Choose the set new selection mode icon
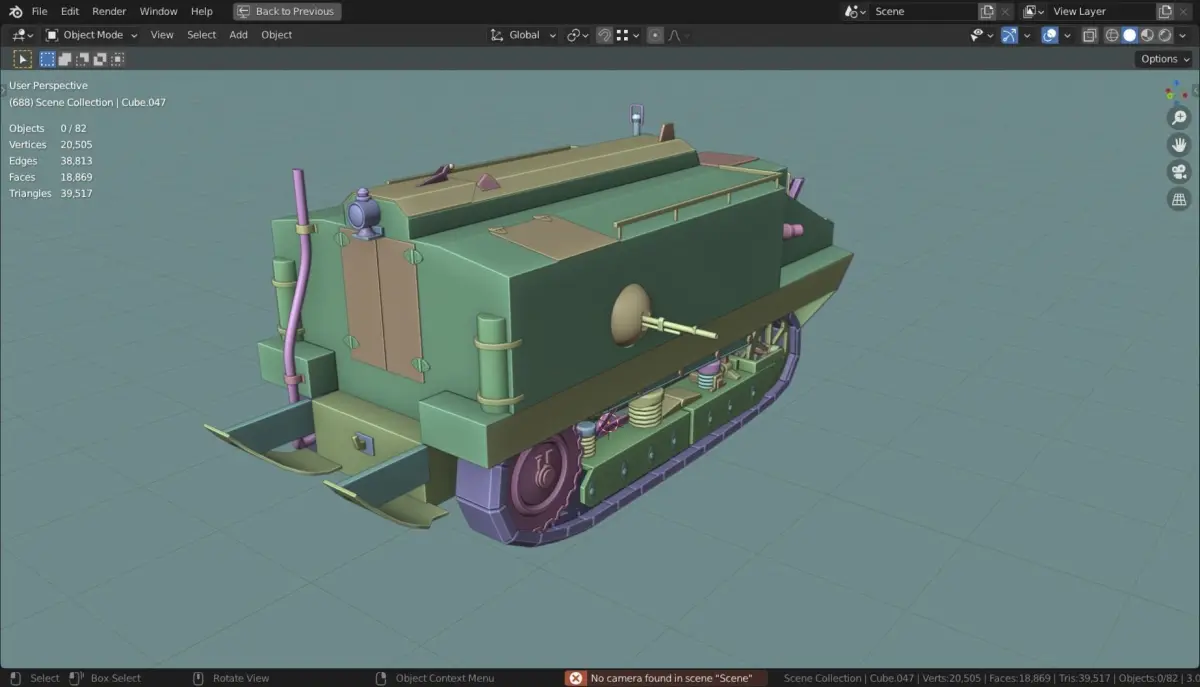Image resolution: width=1200 pixels, height=687 pixels. click(47, 59)
